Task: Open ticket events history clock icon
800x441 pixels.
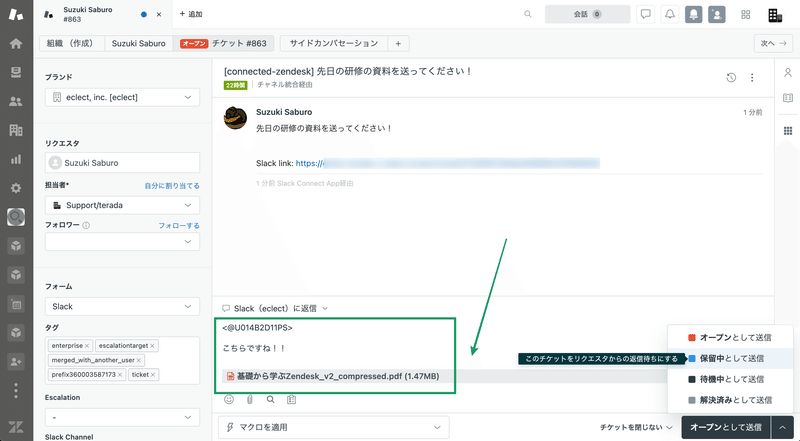Action: tap(731, 78)
